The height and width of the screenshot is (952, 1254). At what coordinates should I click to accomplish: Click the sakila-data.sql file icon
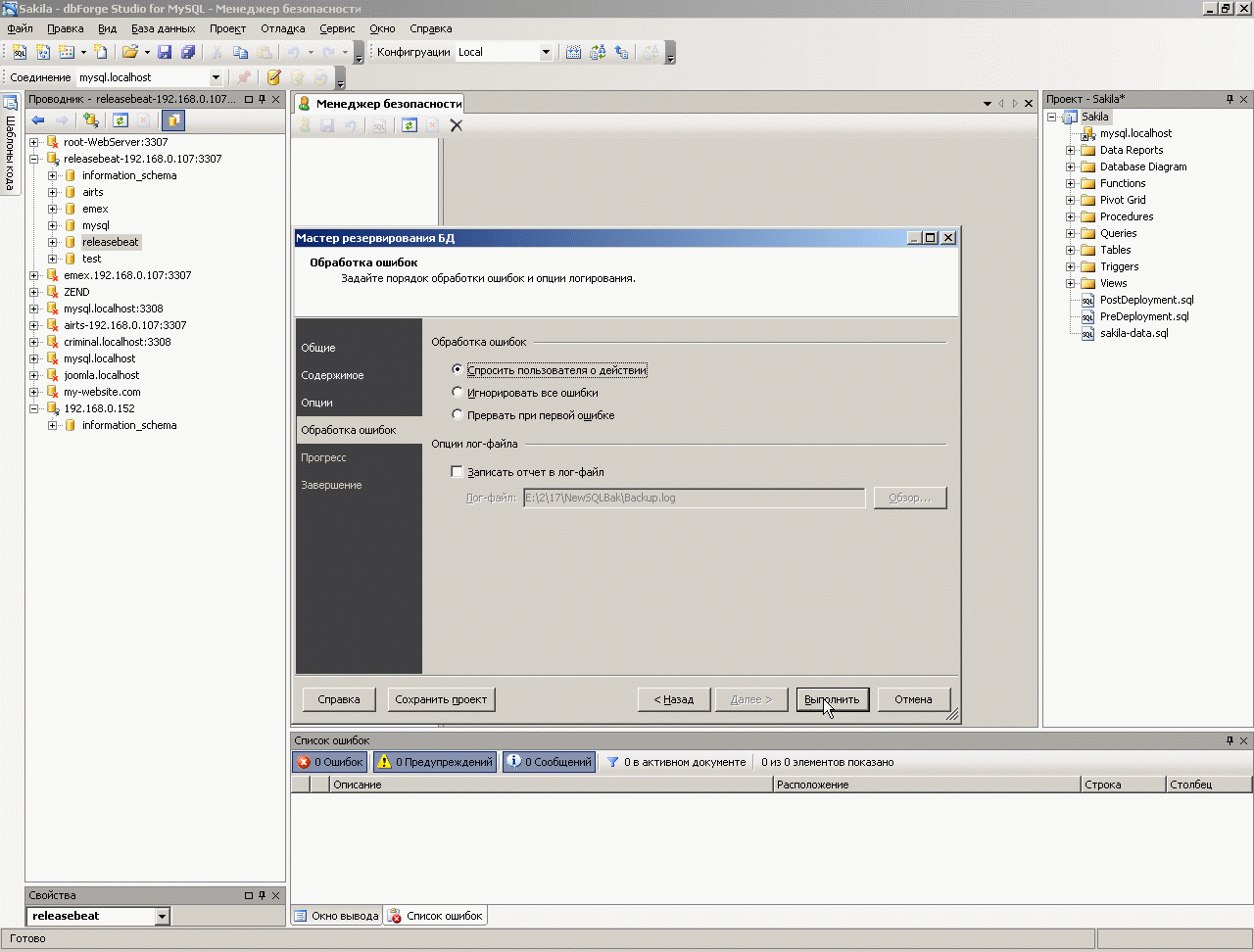(1087, 333)
